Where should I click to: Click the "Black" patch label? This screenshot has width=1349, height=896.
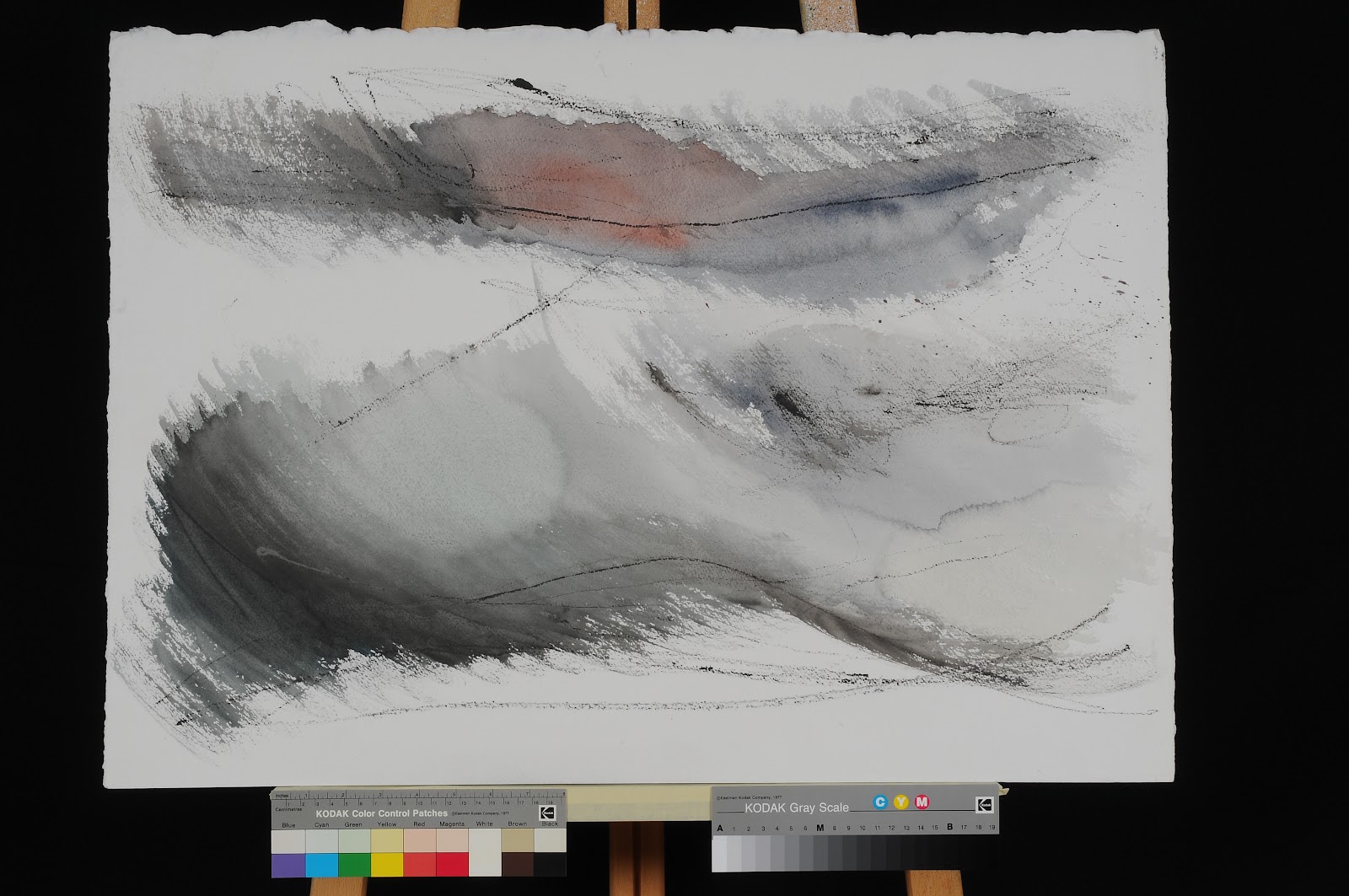click(x=550, y=824)
